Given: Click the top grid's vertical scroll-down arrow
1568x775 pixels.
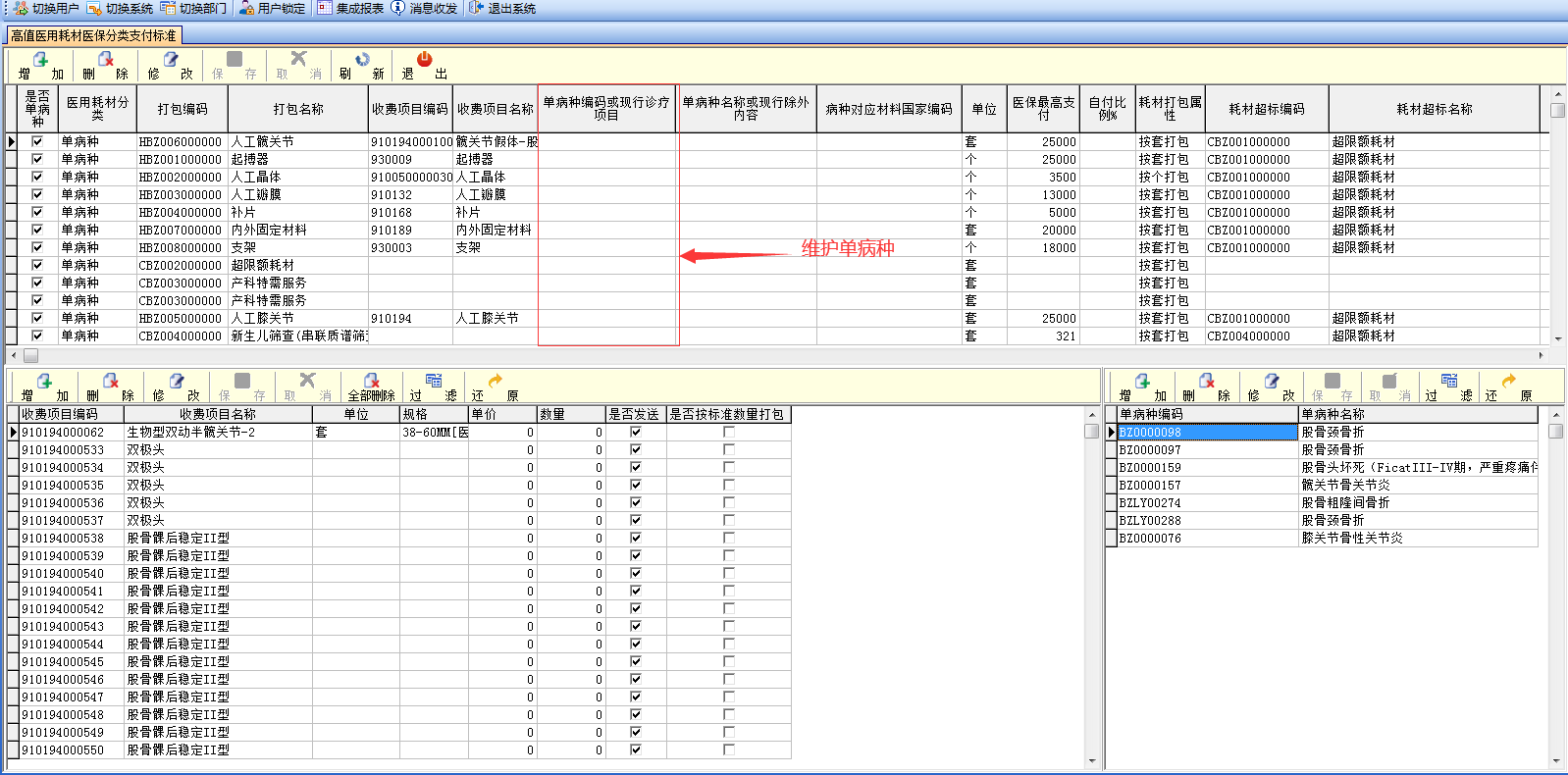Looking at the screenshot, I should [x=1557, y=338].
